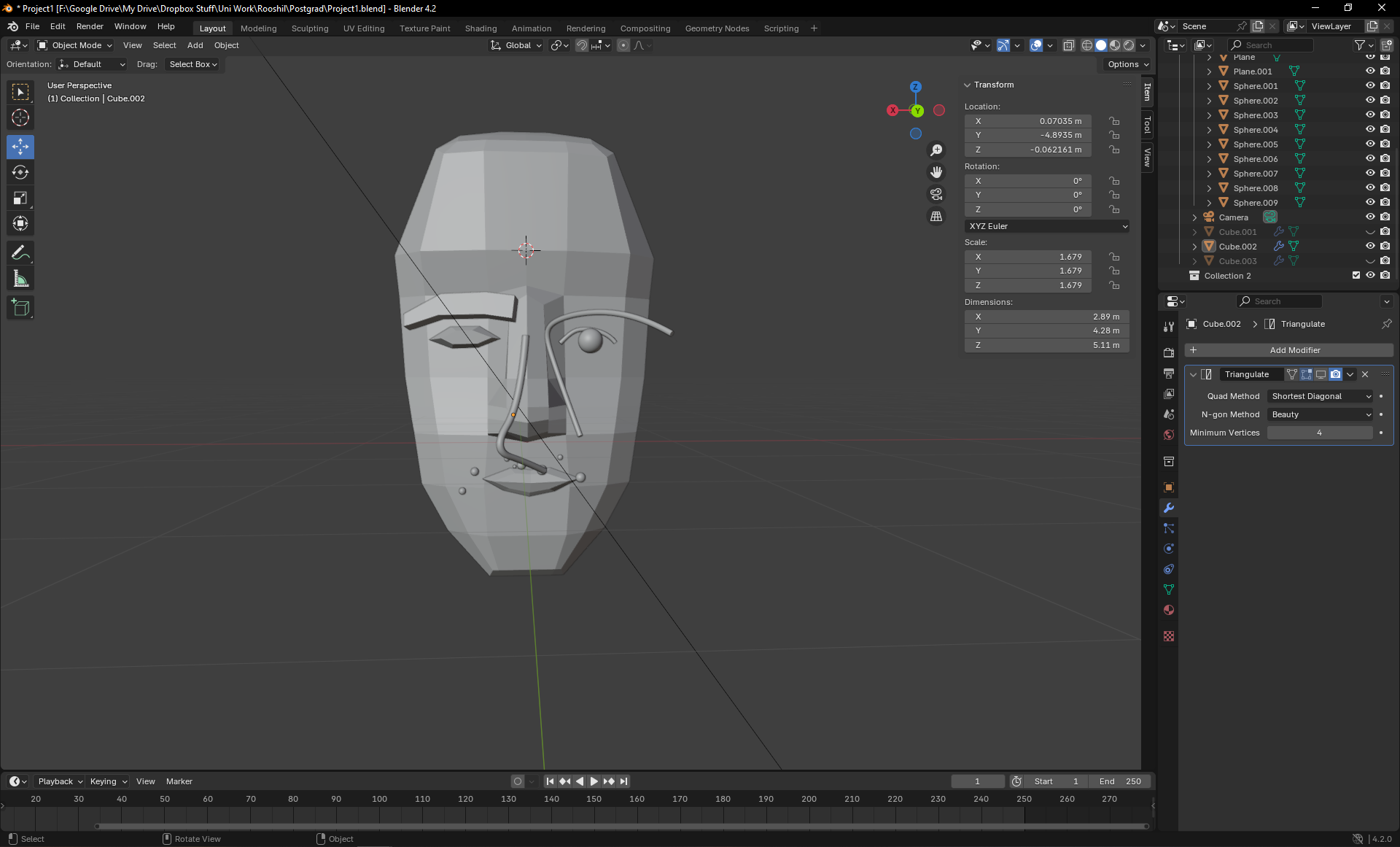
Task: Switch to the Sculpting workspace tab
Action: [x=310, y=28]
